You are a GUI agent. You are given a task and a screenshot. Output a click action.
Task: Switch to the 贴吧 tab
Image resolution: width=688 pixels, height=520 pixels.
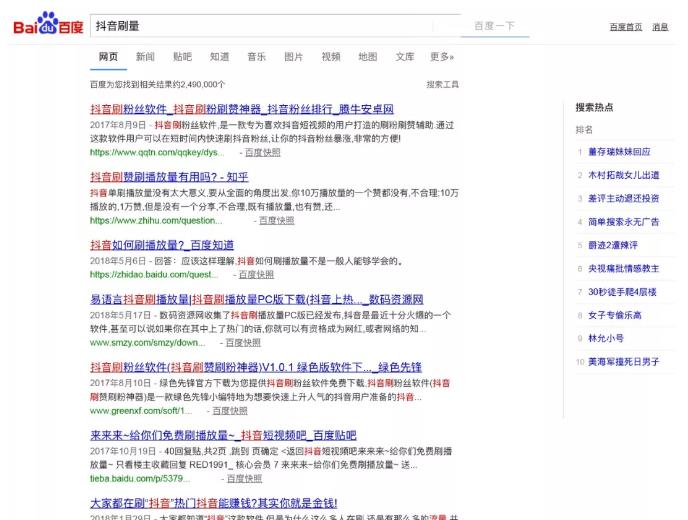coord(182,57)
